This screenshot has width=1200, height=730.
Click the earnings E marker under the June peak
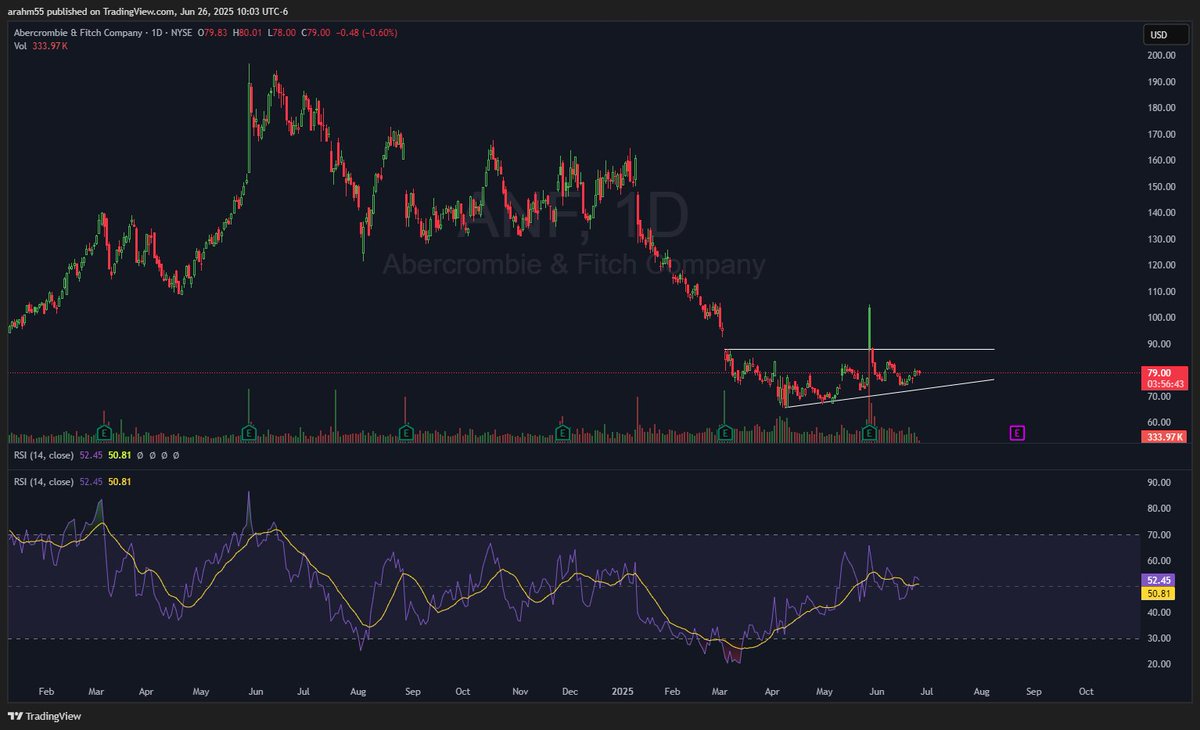[868, 433]
